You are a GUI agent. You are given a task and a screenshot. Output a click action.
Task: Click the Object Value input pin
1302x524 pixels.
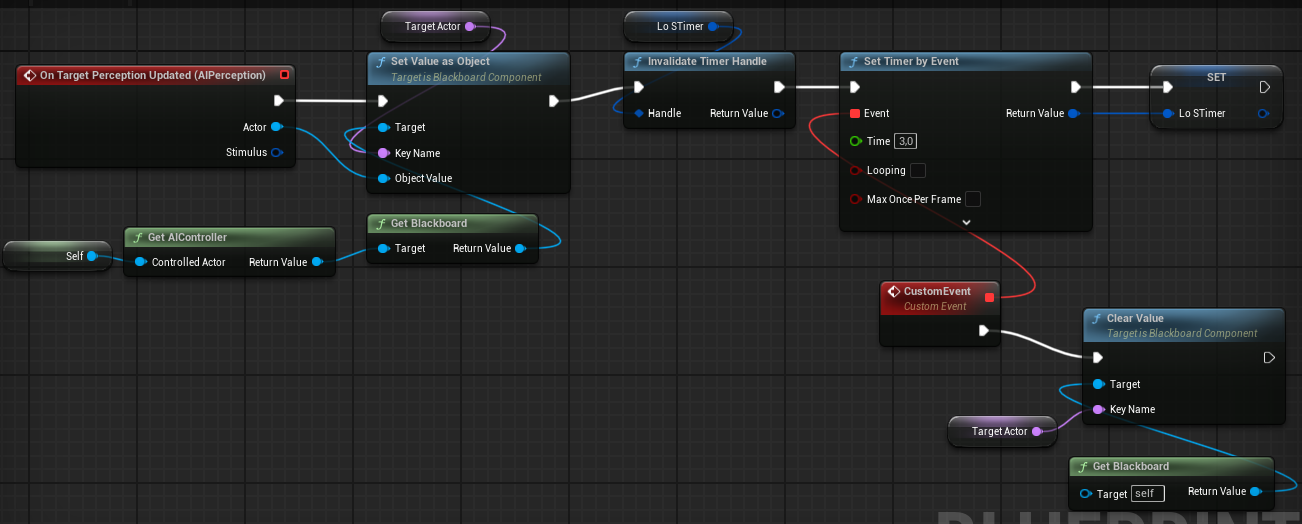[x=383, y=179]
